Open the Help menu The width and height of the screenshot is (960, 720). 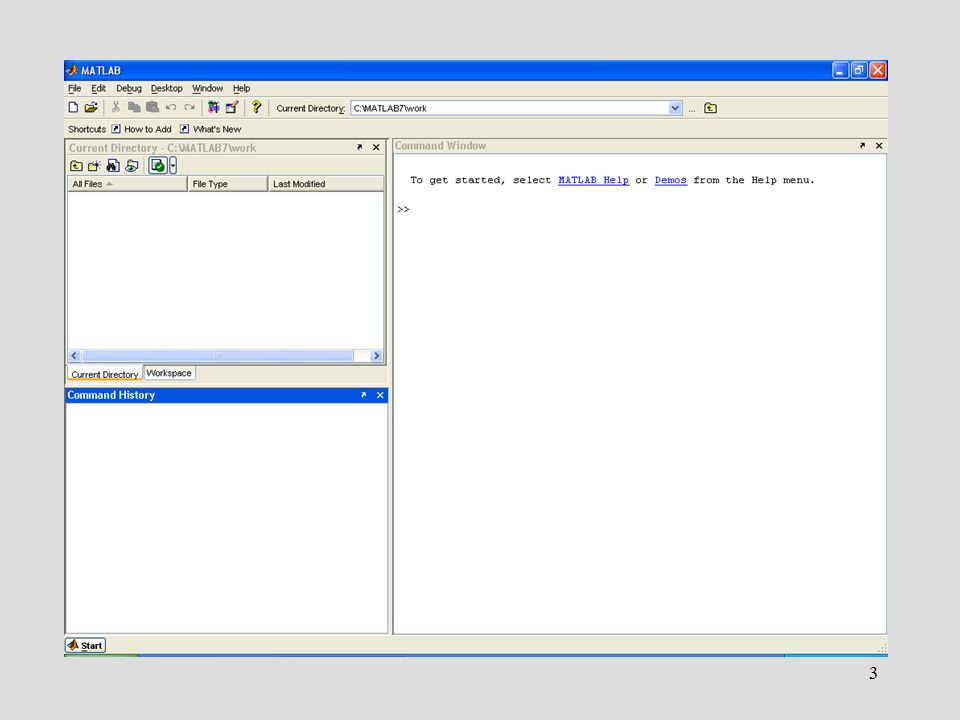pyautogui.click(x=241, y=88)
